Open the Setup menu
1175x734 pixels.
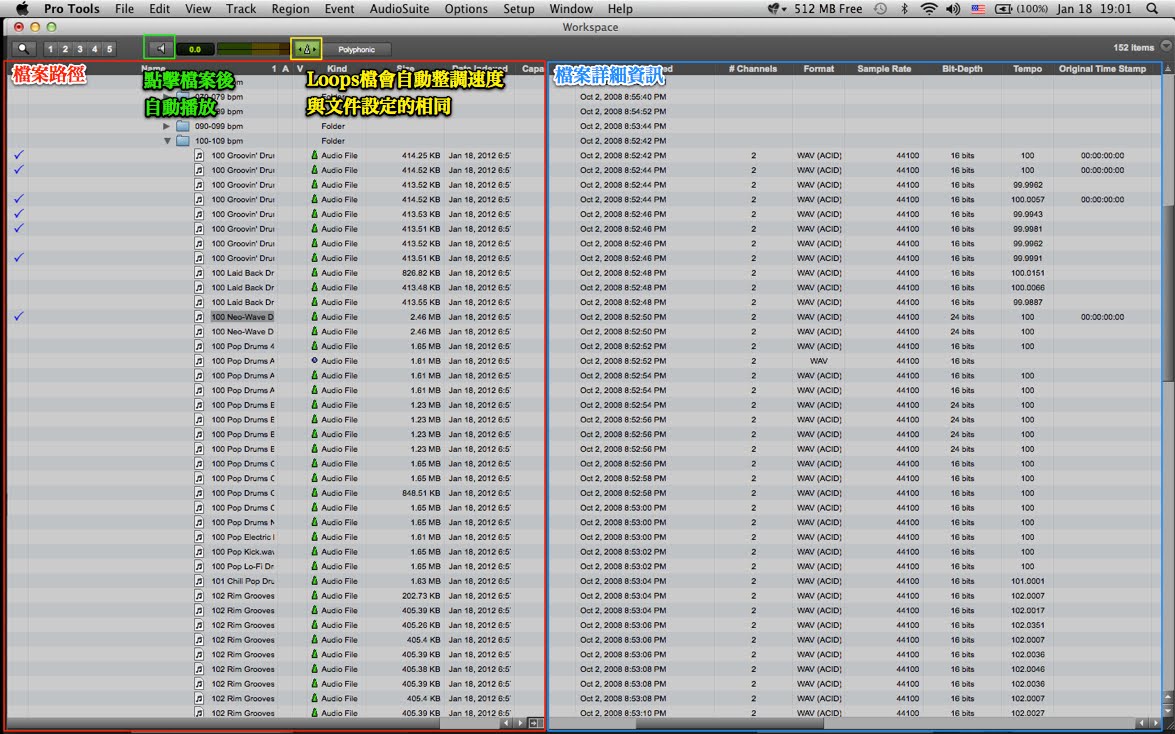519,9
